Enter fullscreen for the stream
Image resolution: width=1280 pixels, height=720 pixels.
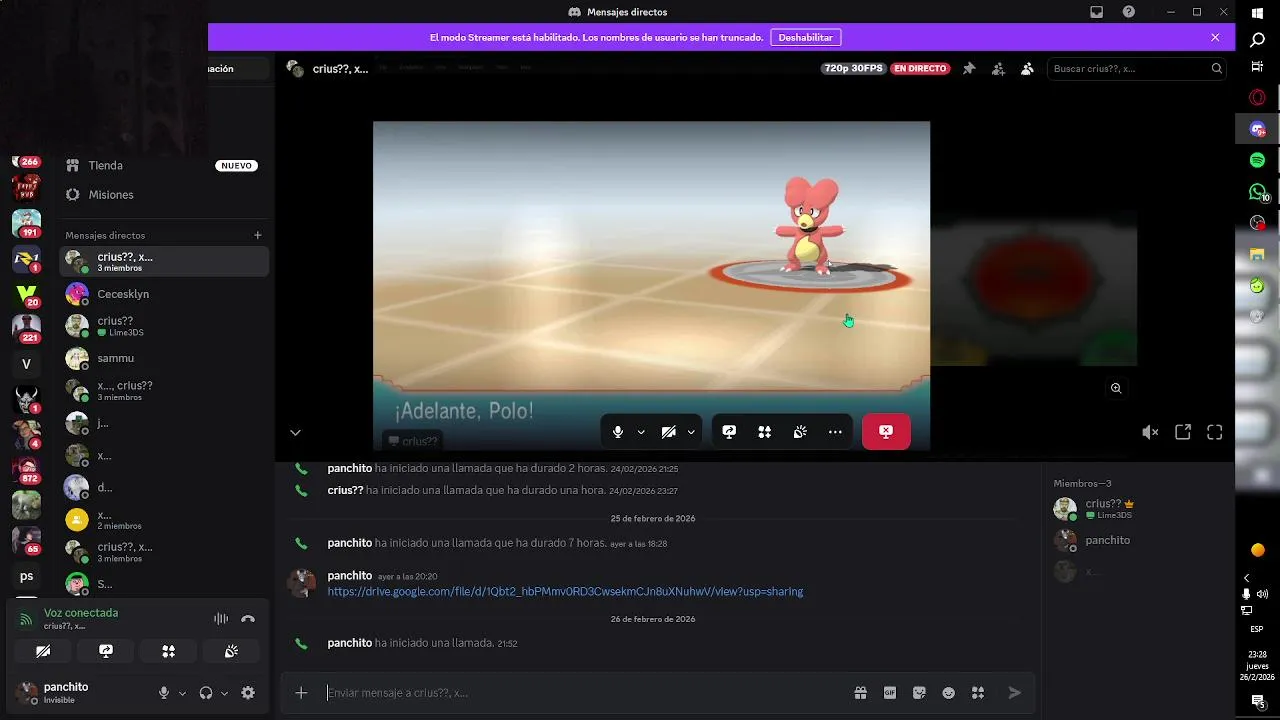coord(1215,432)
